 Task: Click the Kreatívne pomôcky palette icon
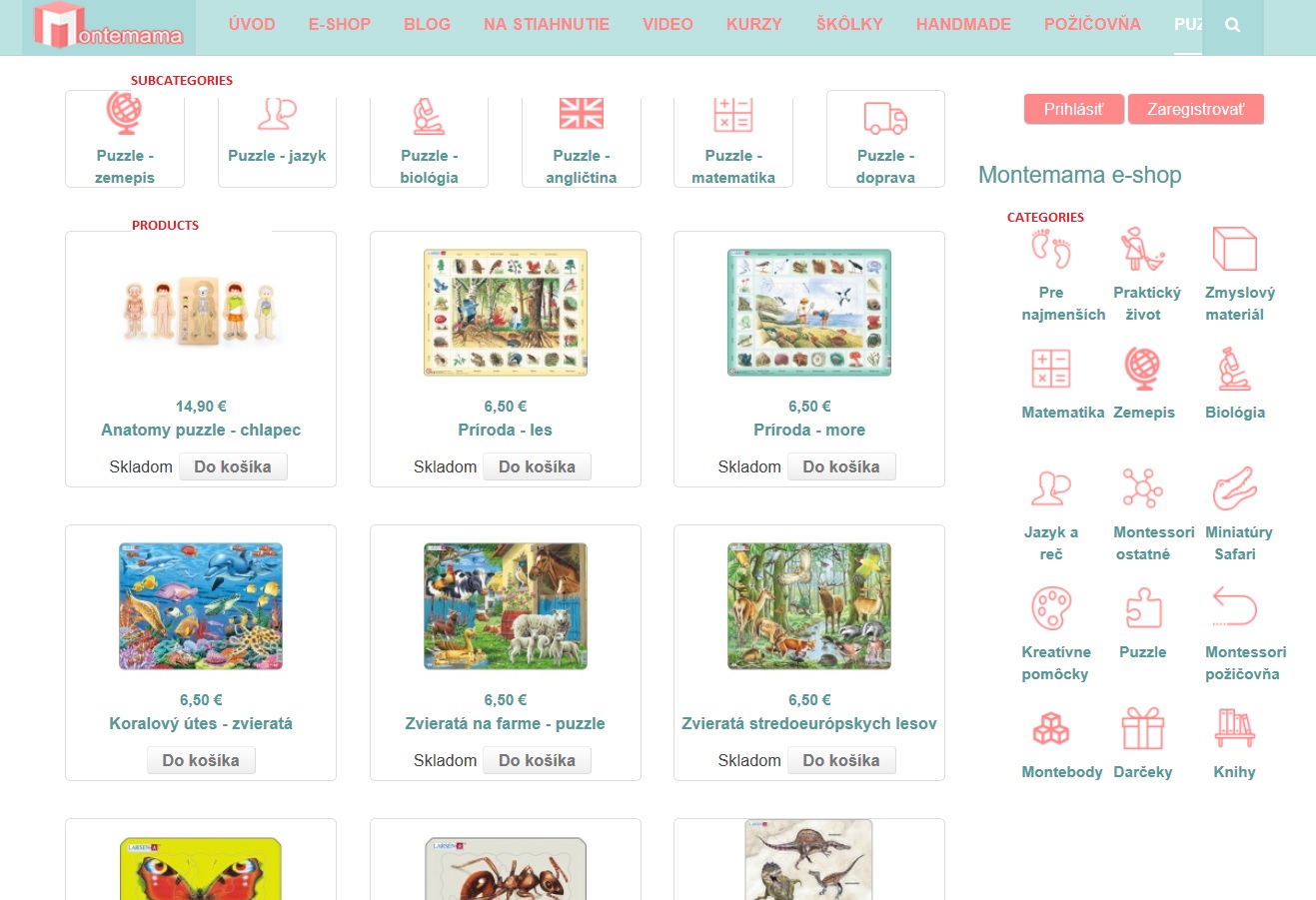pos(1051,608)
